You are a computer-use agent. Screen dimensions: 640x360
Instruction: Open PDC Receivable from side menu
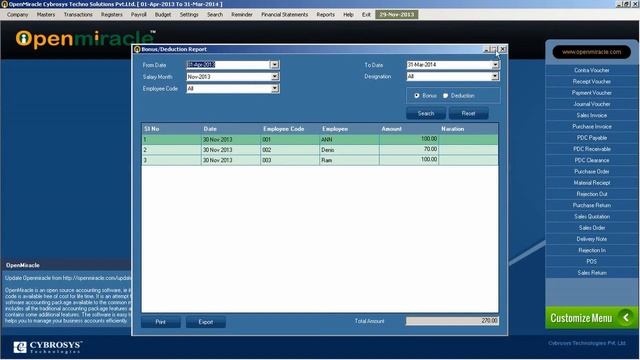[591, 149]
